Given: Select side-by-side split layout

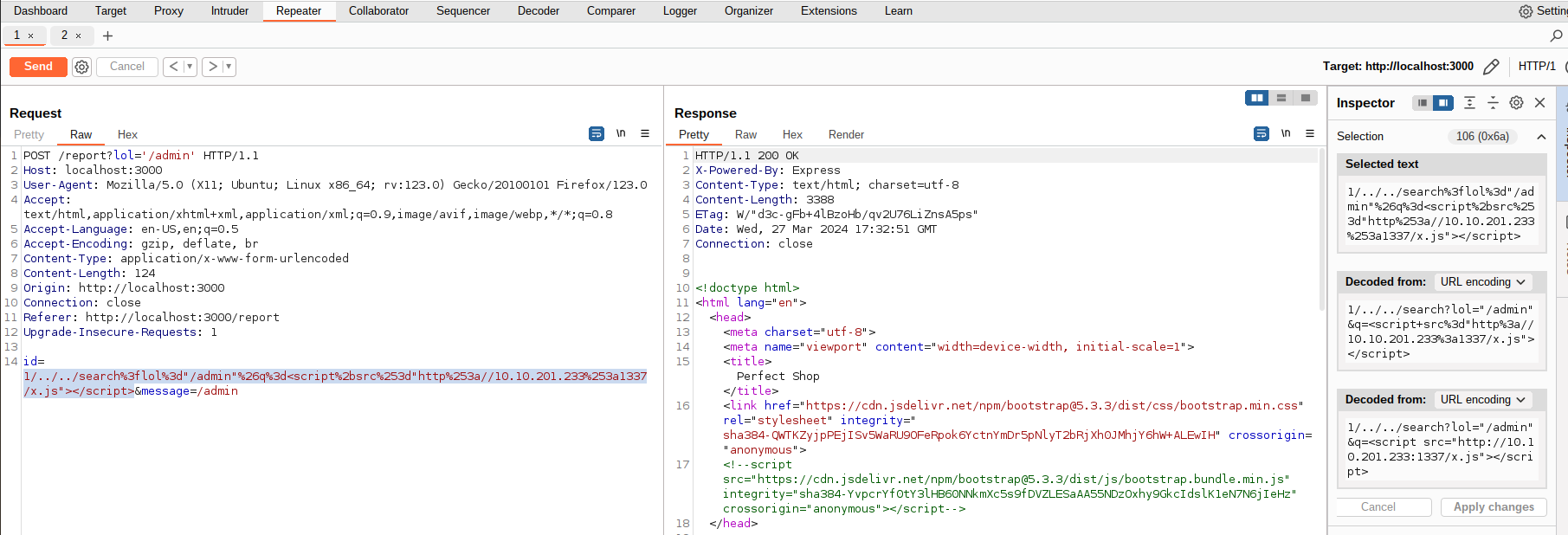Looking at the screenshot, I should coord(1257,98).
